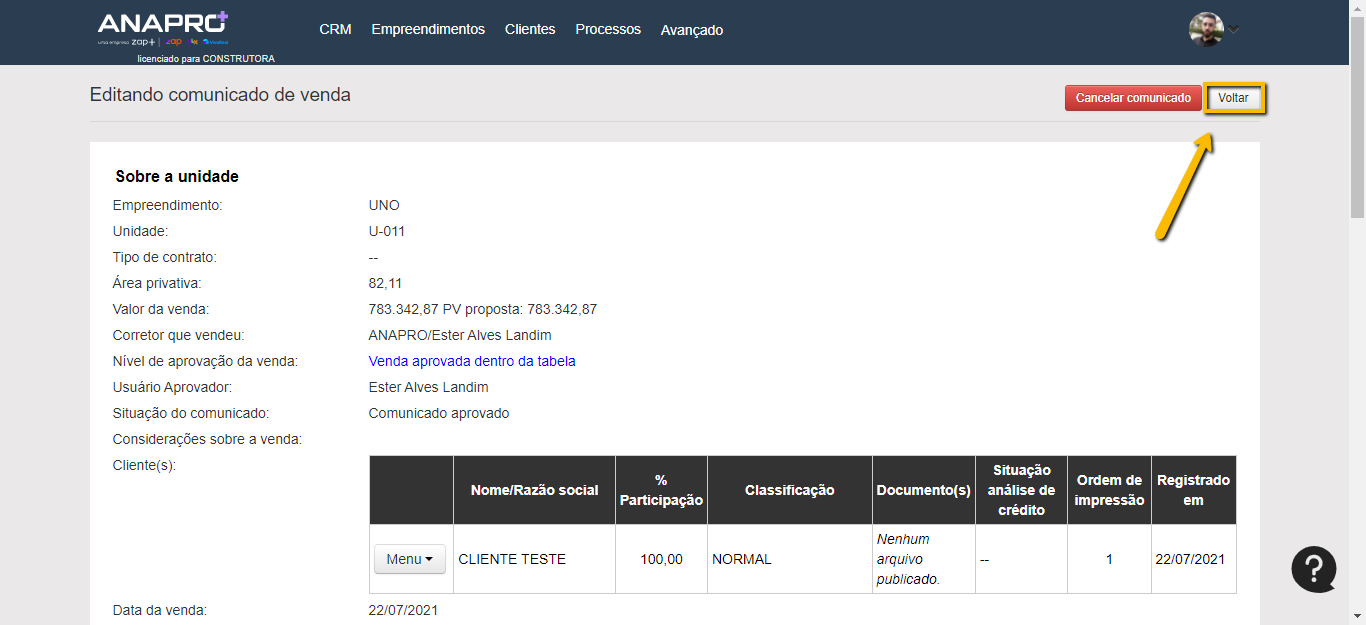
Task: Click the Registrado em column header
Action: 1193,490
